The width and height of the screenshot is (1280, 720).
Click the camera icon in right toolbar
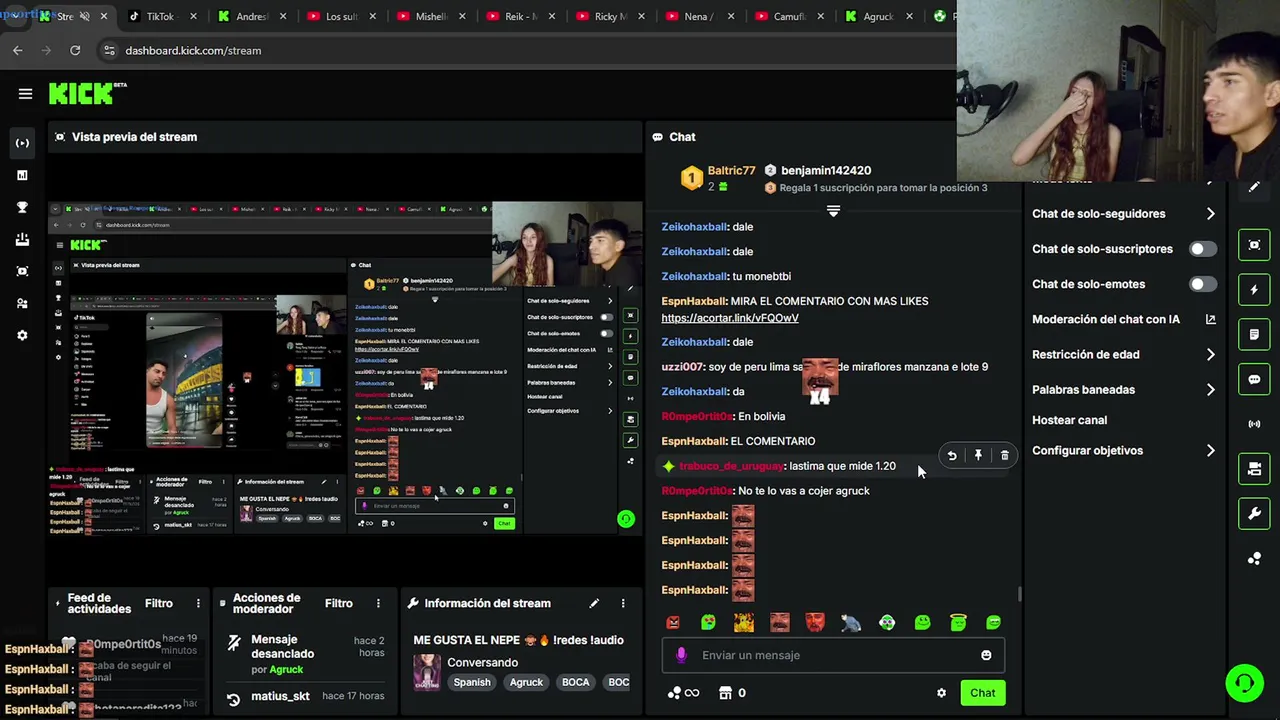[1254, 469]
